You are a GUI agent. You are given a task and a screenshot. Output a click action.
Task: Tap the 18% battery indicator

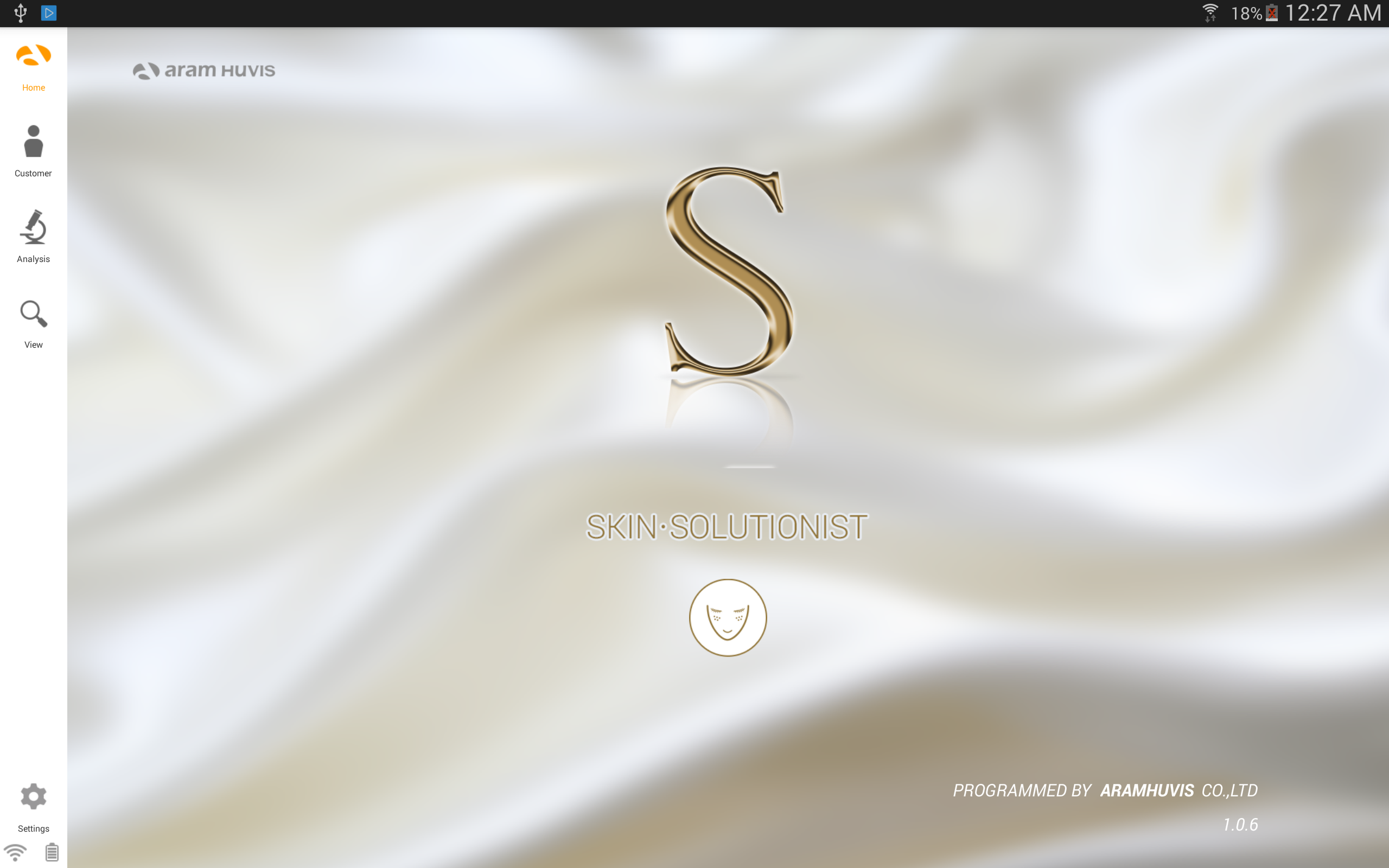coord(1254,12)
